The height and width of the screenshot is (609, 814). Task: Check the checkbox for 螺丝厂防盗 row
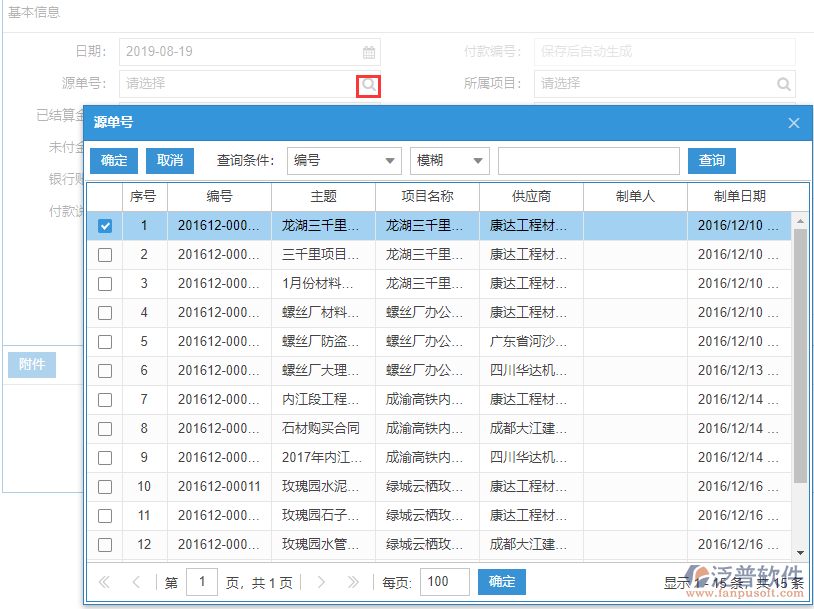pos(105,342)
